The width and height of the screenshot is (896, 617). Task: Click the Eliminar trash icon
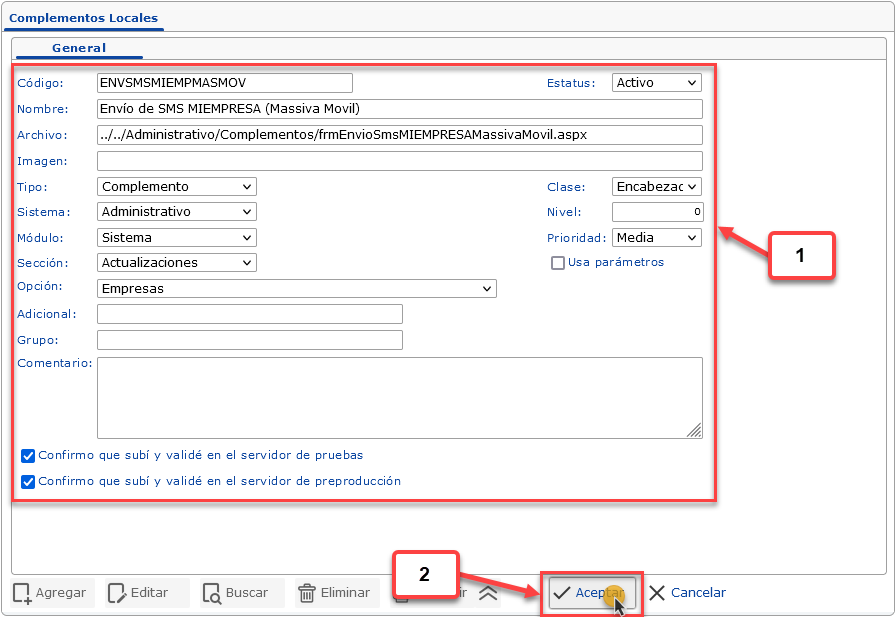[307, 593]
